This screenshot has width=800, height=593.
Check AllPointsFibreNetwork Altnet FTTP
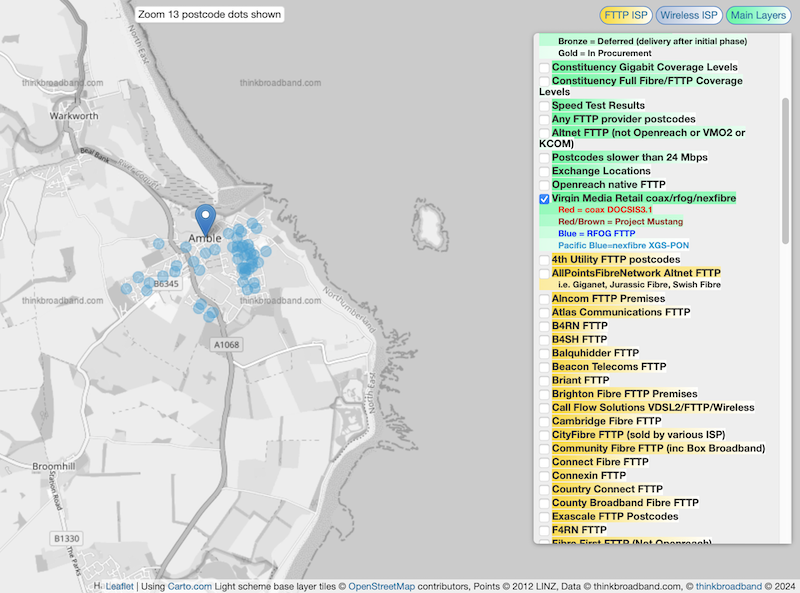pos(545,272)
